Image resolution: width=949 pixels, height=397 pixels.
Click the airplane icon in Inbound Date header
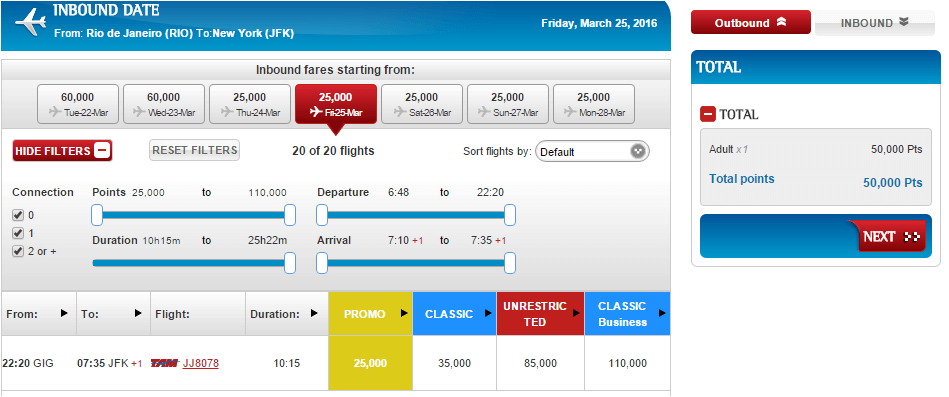(31, 23)
